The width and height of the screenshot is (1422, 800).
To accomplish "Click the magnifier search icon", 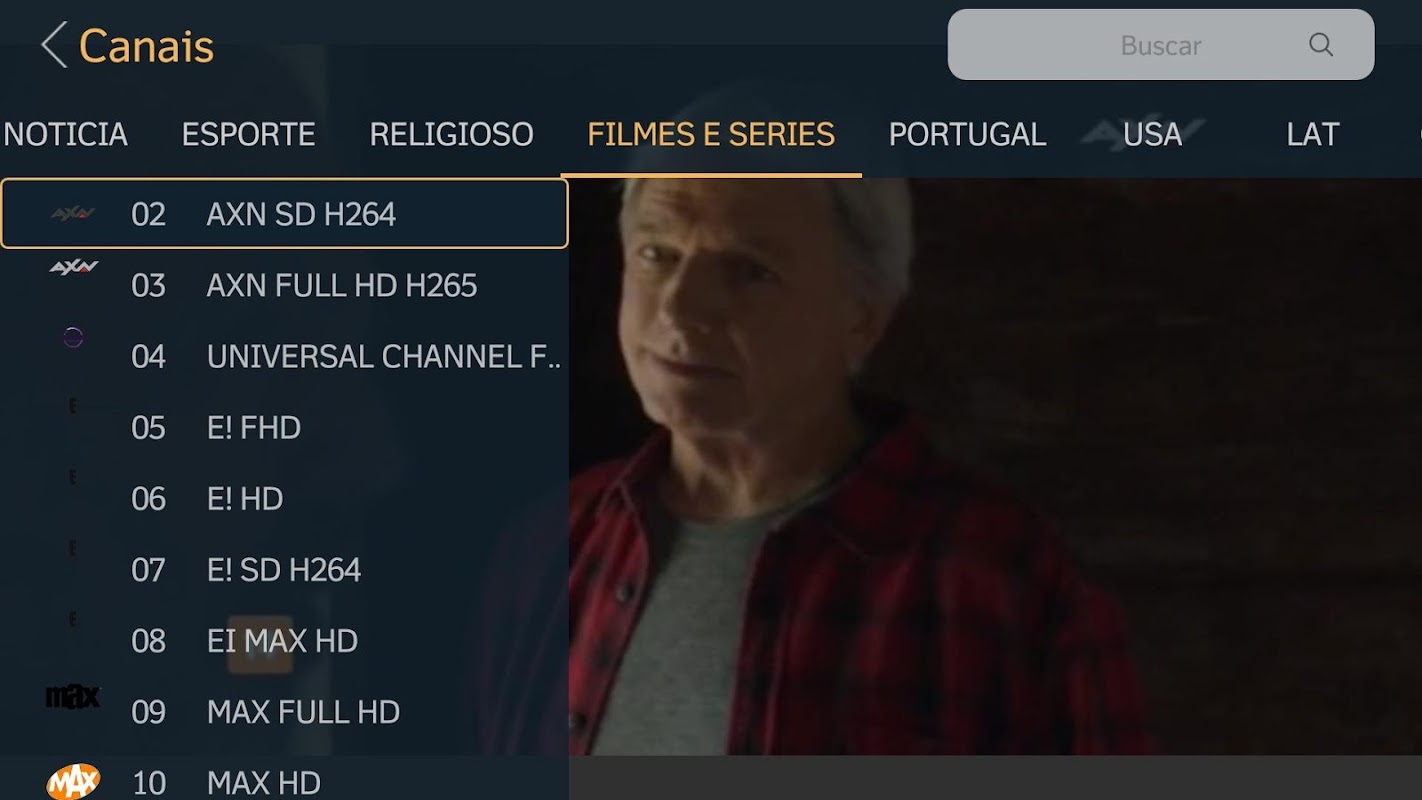I will 1321,45.
